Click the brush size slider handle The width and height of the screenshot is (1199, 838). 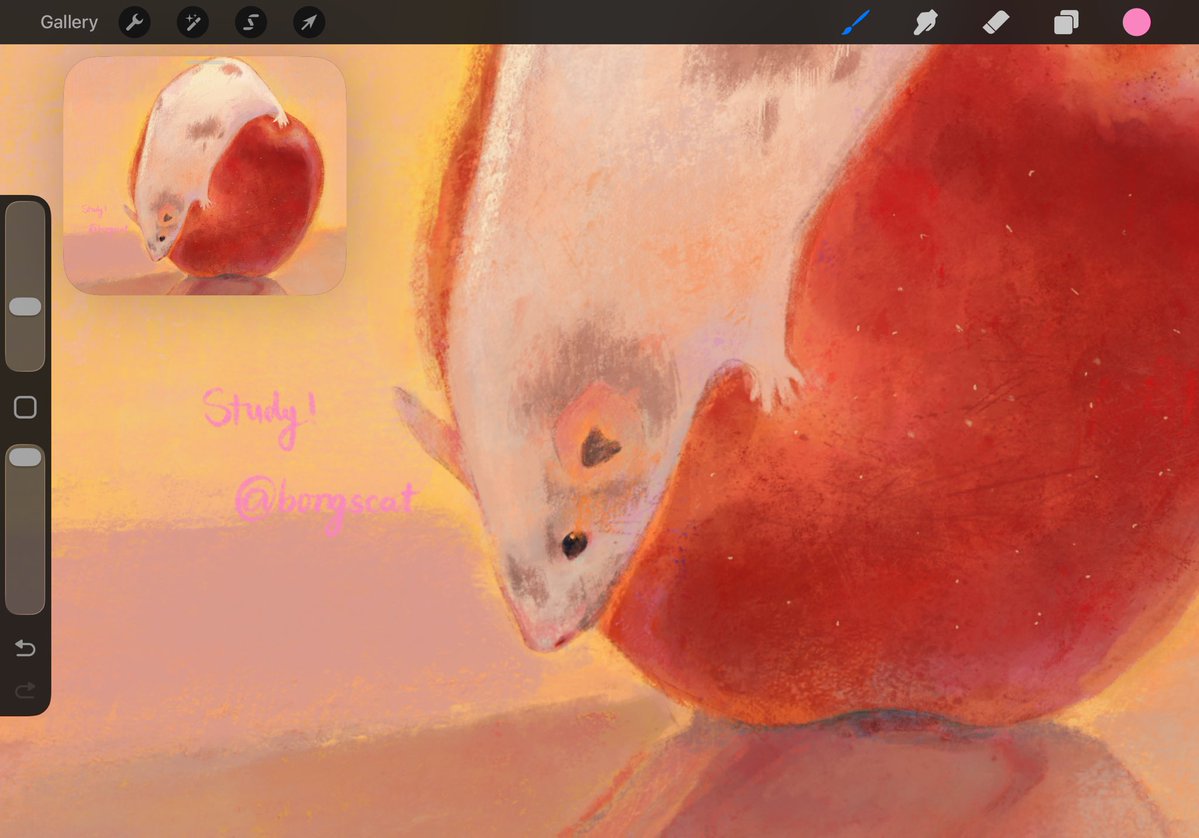click(x=25, y=307)
